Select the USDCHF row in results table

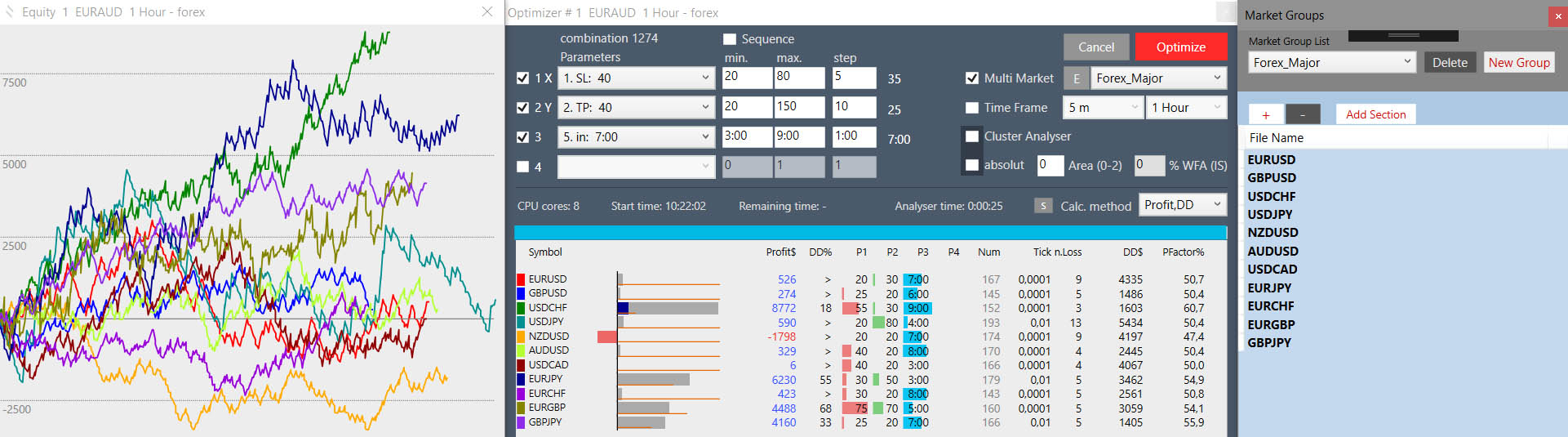pos(548,308)
